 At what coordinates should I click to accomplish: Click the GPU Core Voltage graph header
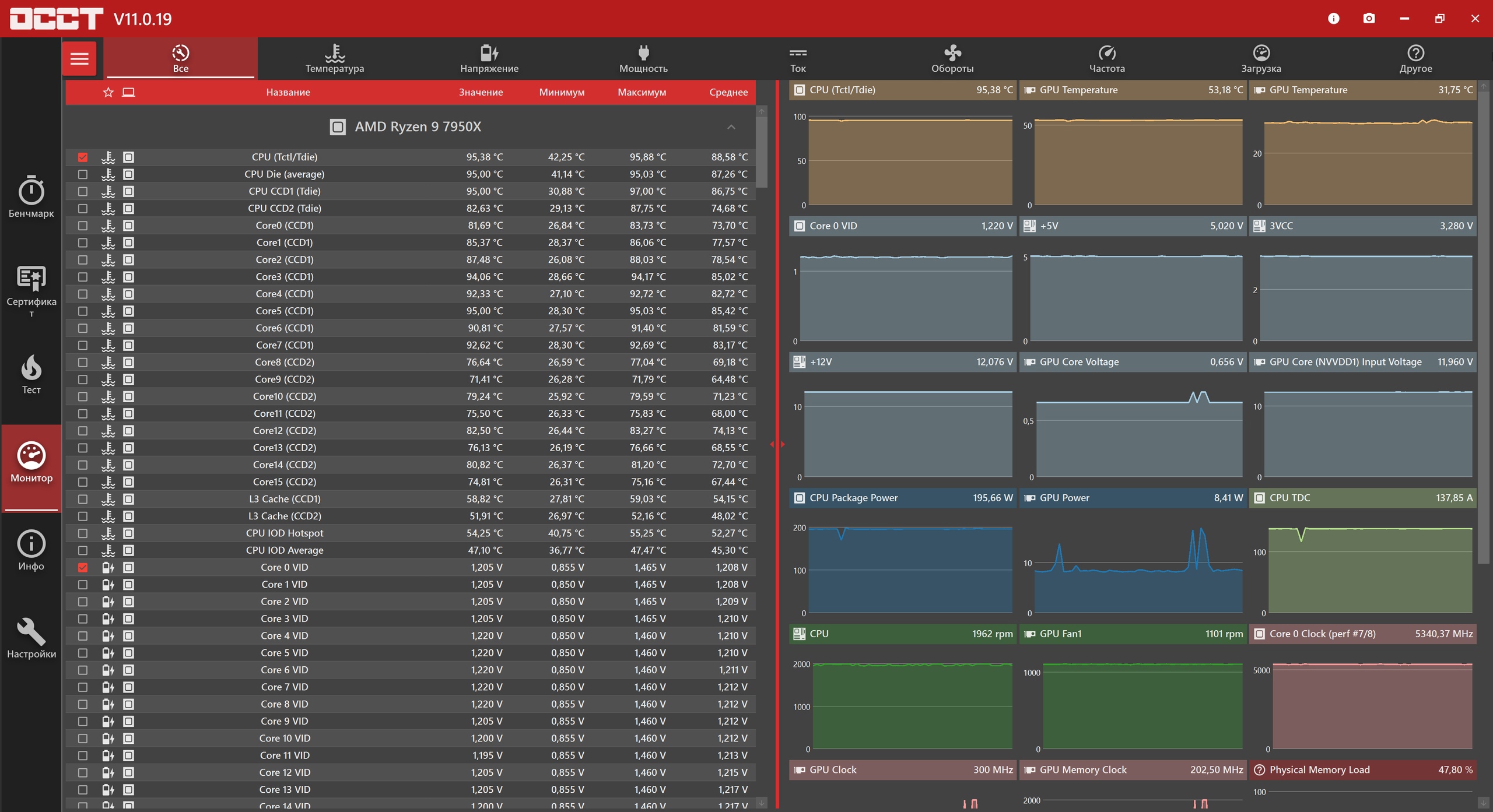[1133, 361]
